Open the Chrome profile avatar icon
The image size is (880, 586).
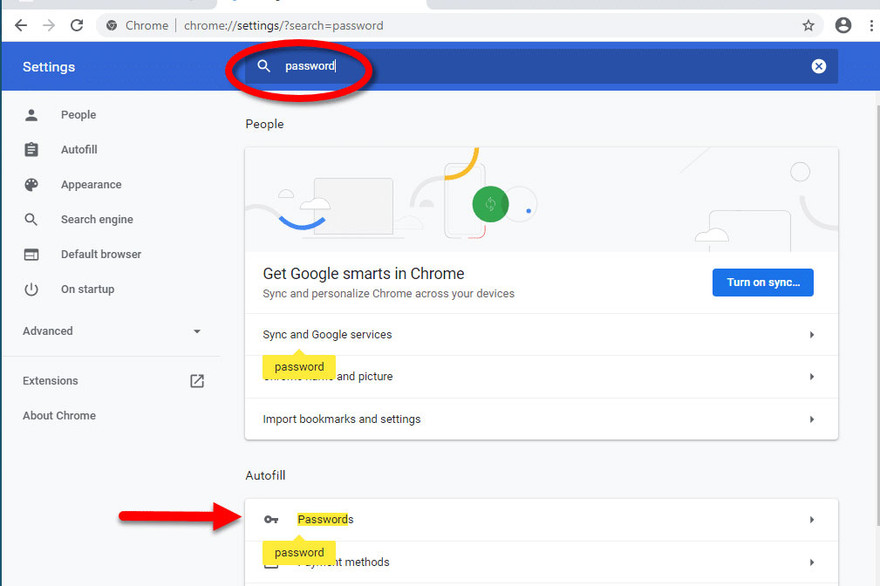[843, 25]
